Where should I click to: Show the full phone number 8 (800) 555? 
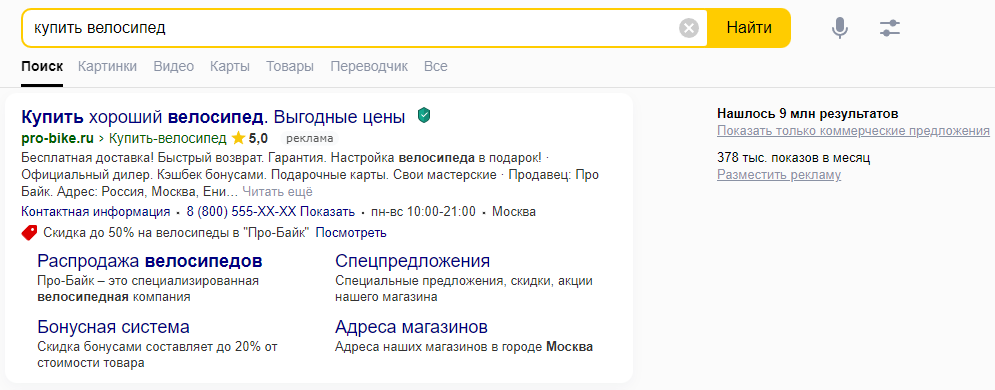coord(270,212)
